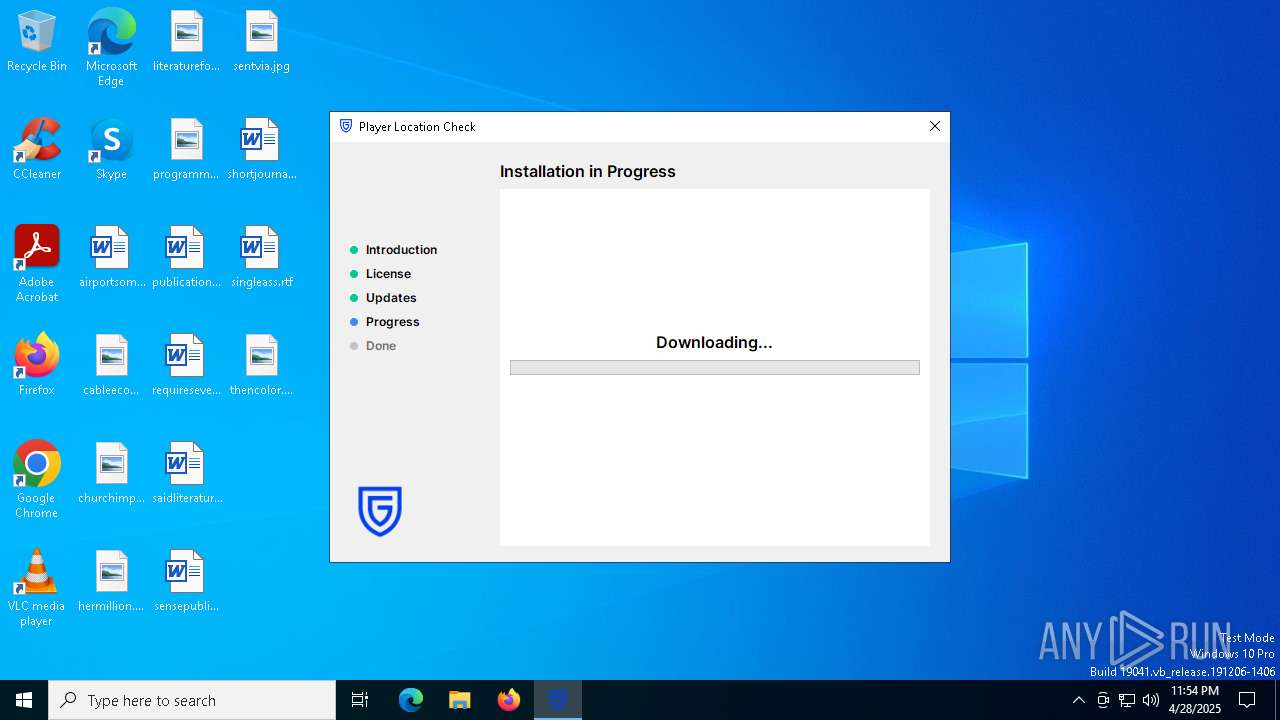1280x720 pixels.
Task: Launch Microsoft Edge from the desktop
Action: click(x=111, y=48)
